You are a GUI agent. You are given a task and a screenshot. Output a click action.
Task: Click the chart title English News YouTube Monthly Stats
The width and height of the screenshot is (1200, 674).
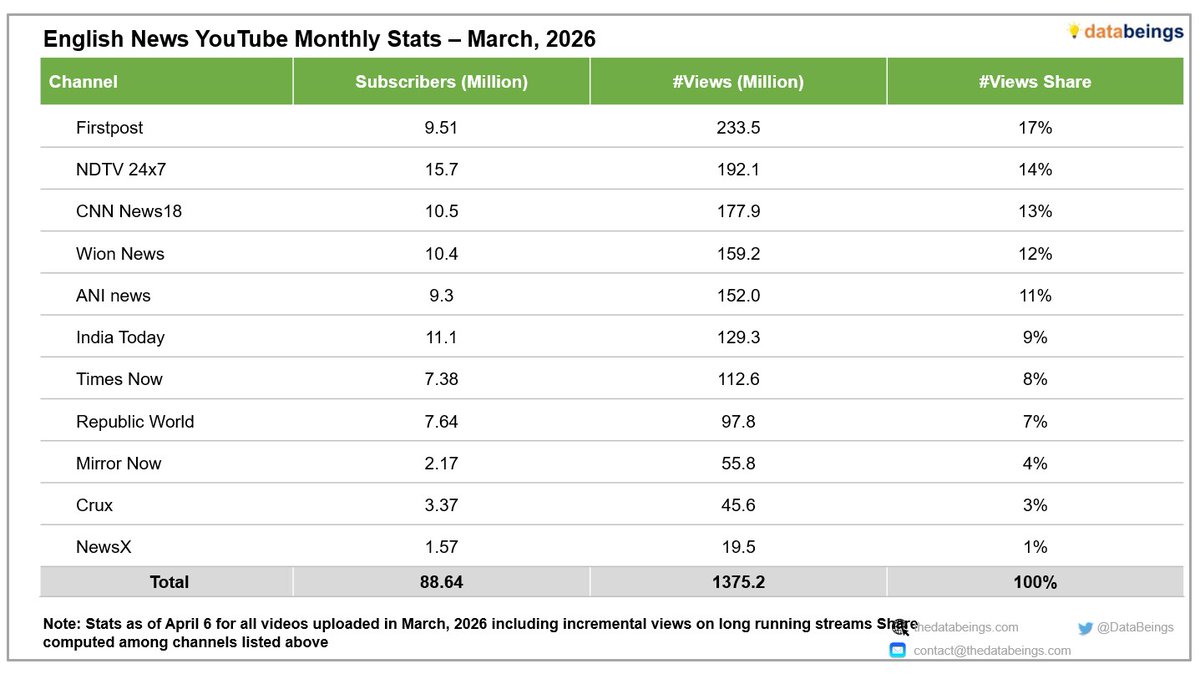(x=319, y=40)
